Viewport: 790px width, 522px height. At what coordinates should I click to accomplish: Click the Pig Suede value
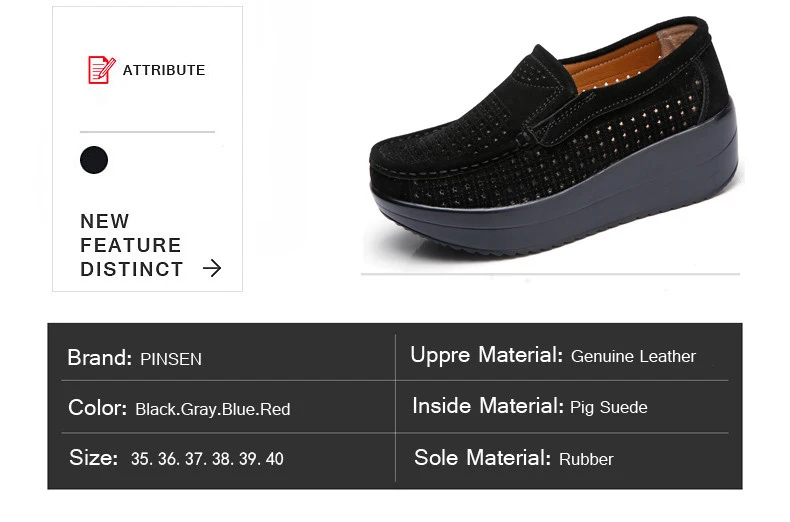pos(609,407)
